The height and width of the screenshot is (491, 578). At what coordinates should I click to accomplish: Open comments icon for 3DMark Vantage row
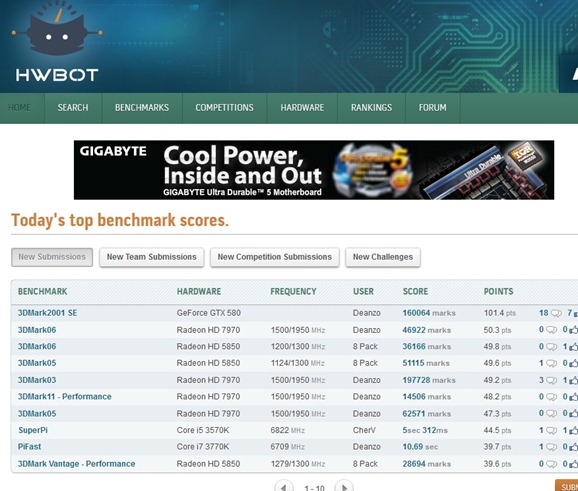pos(551,464)
